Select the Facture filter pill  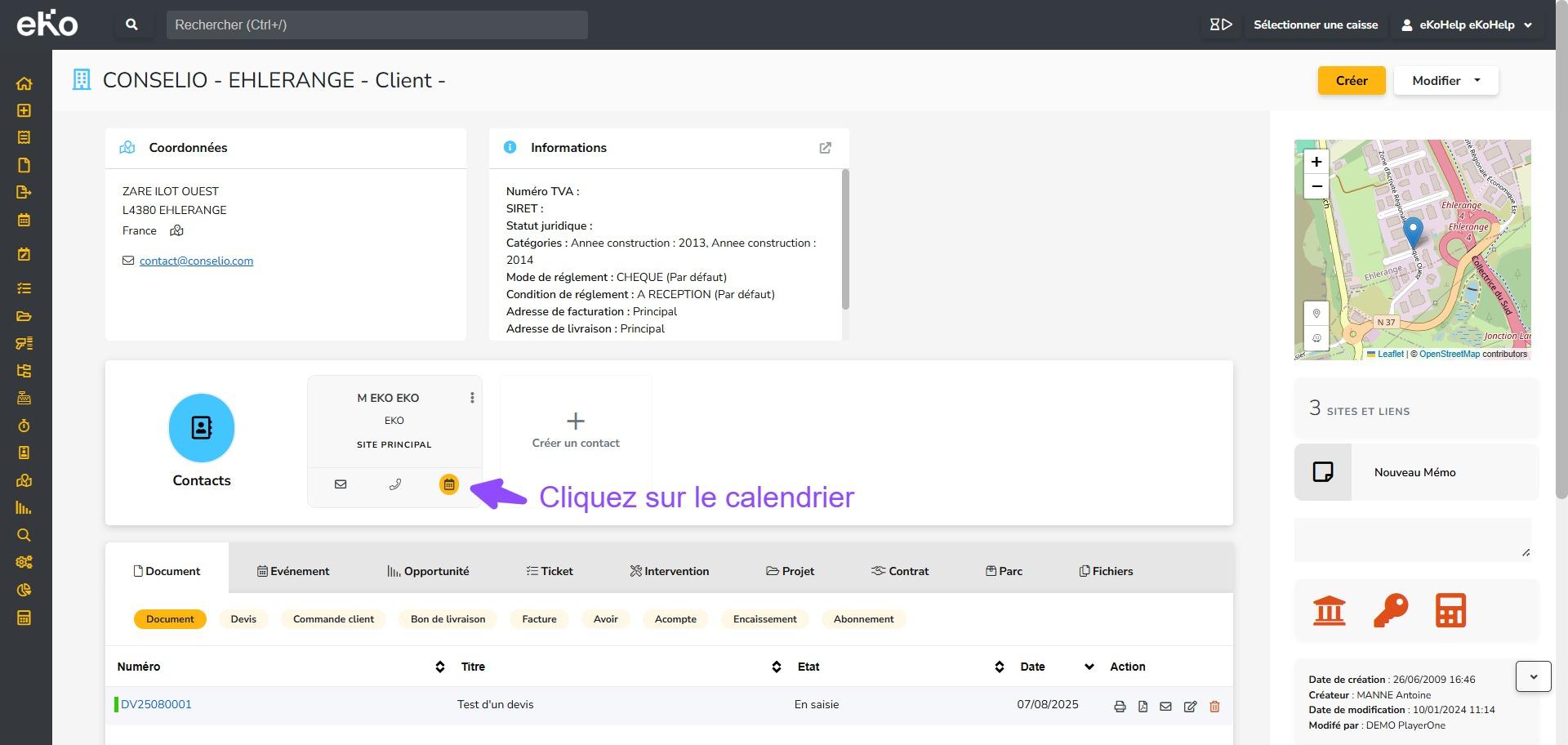point(539,619)
